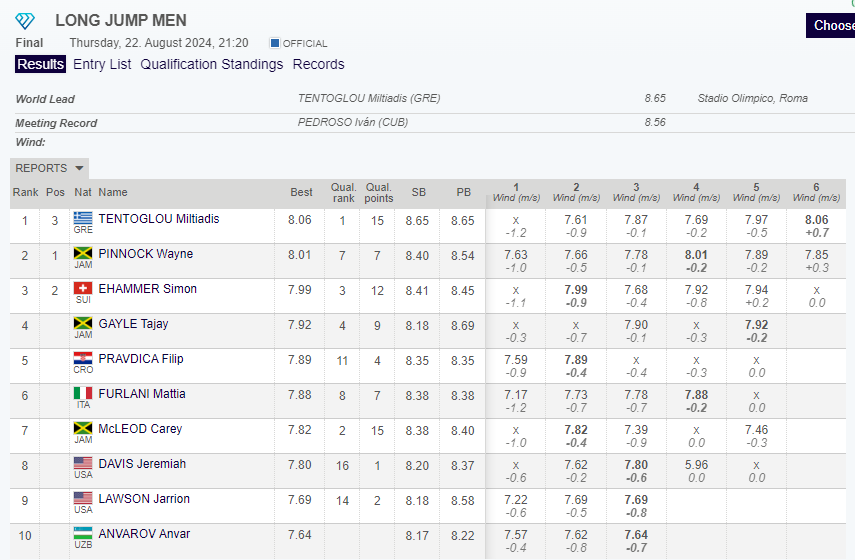Open the Reports dropdown
The width and height of the screenshot is (855, 560).
[50, 168]
